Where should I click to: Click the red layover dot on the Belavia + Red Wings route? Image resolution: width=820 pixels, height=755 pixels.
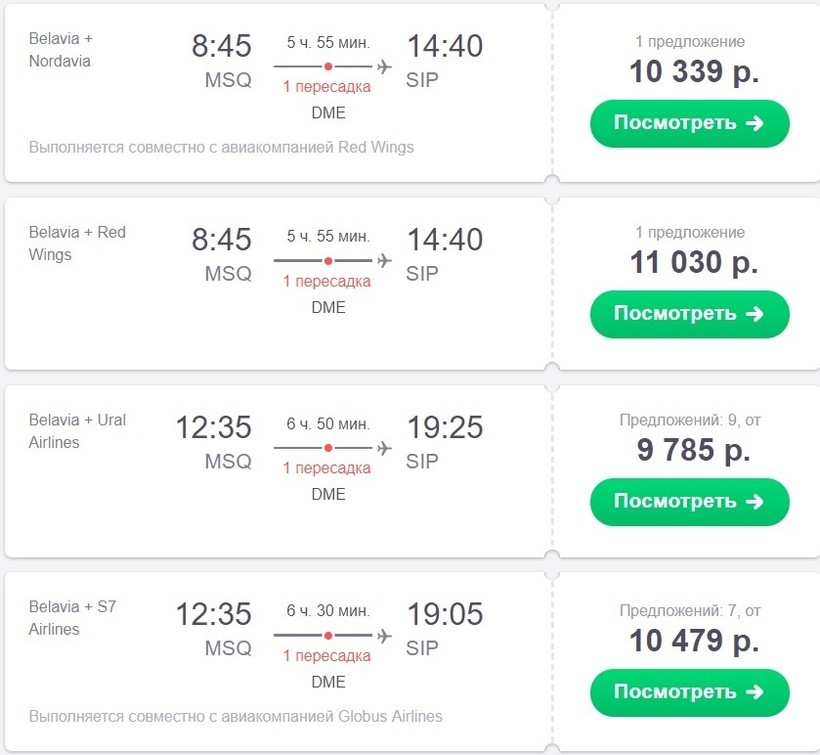pyautogui.click(x=328, y=261)
